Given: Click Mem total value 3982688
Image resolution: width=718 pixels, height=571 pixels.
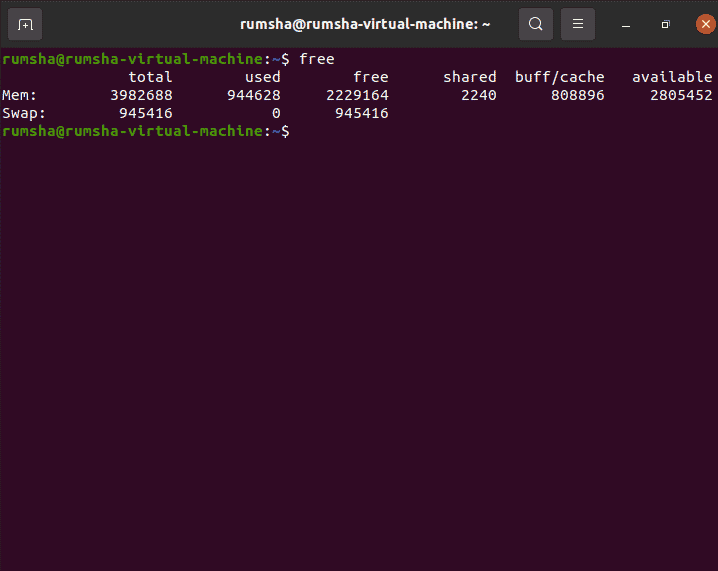Looking at the screenshot, I should [x=141, y=95].
